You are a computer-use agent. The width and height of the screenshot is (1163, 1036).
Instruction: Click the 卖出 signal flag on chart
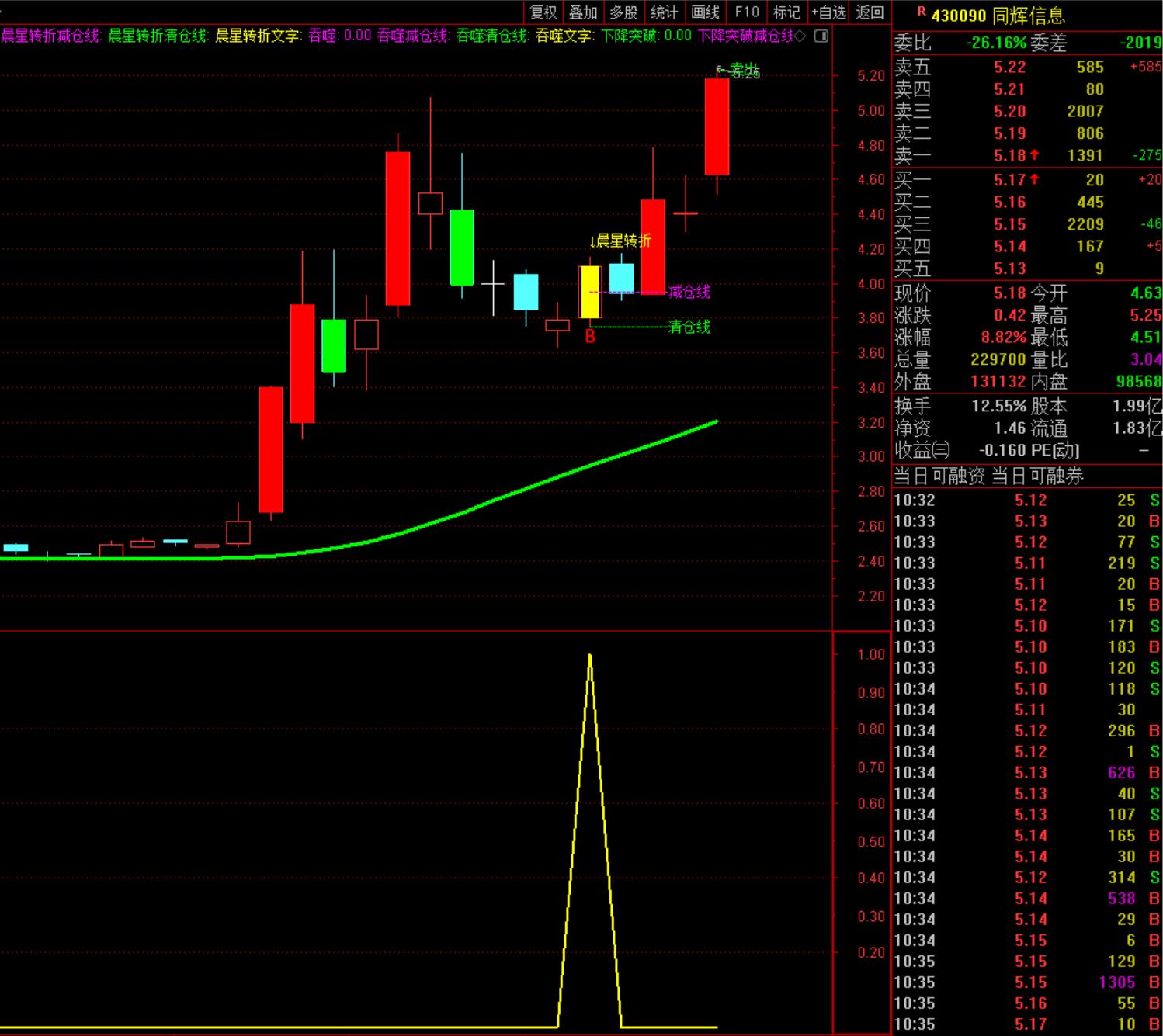click(738, 72)
